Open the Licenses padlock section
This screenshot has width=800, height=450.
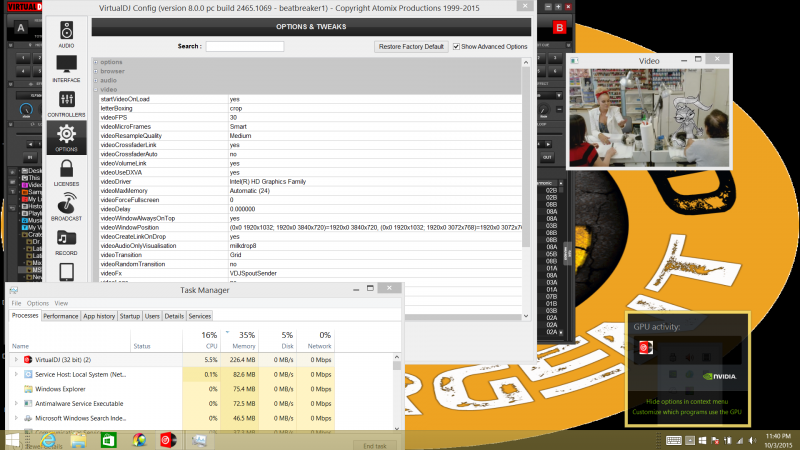coord(66,172)
